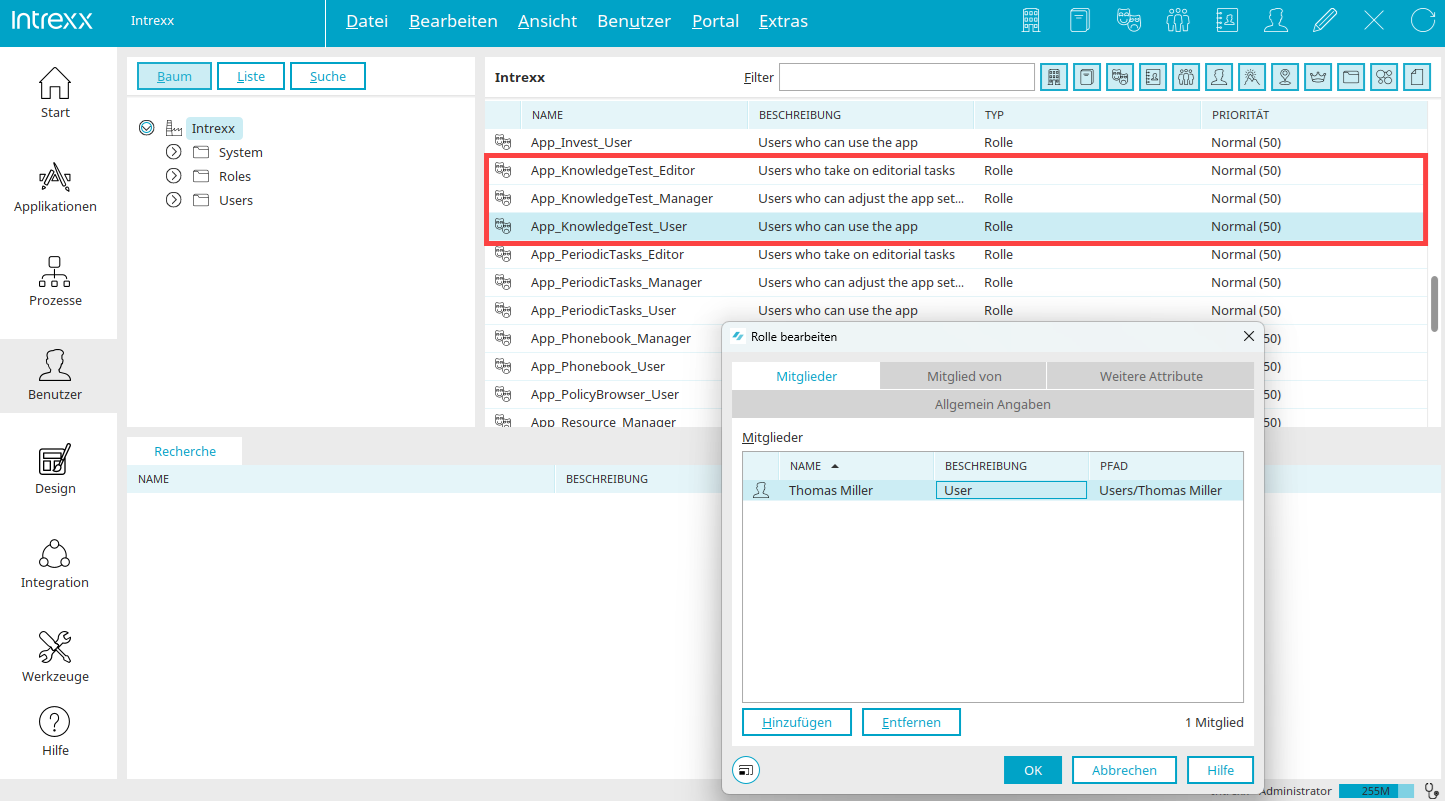The width and height of the screenshot is (1445, 801).
Task: Open the Benutzer menu in menu bar
Action: (634, 21)
